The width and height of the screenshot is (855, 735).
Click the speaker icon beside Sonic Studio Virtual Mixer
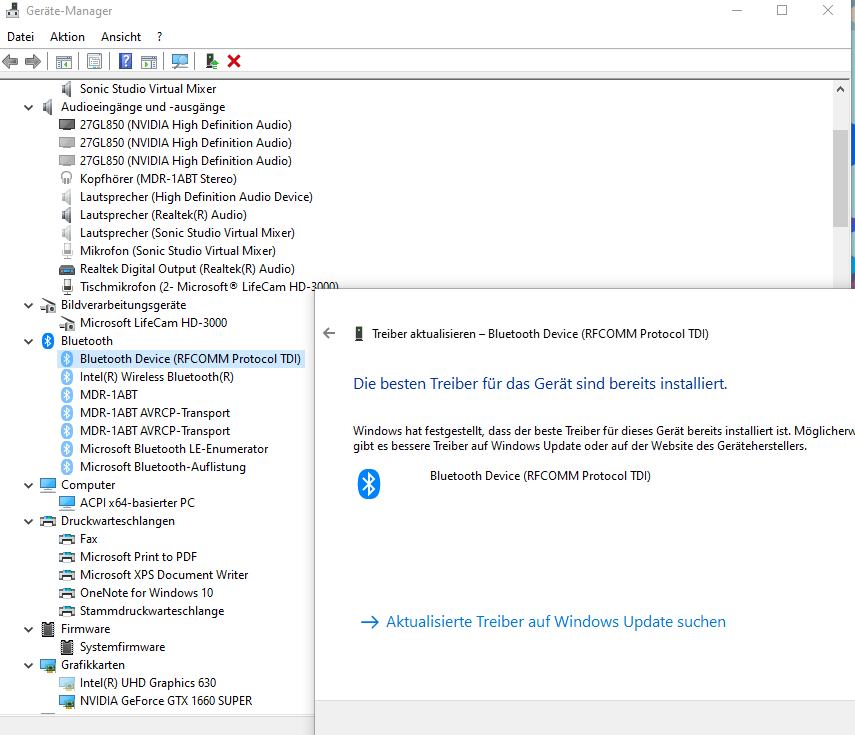(x=67, y=89)
